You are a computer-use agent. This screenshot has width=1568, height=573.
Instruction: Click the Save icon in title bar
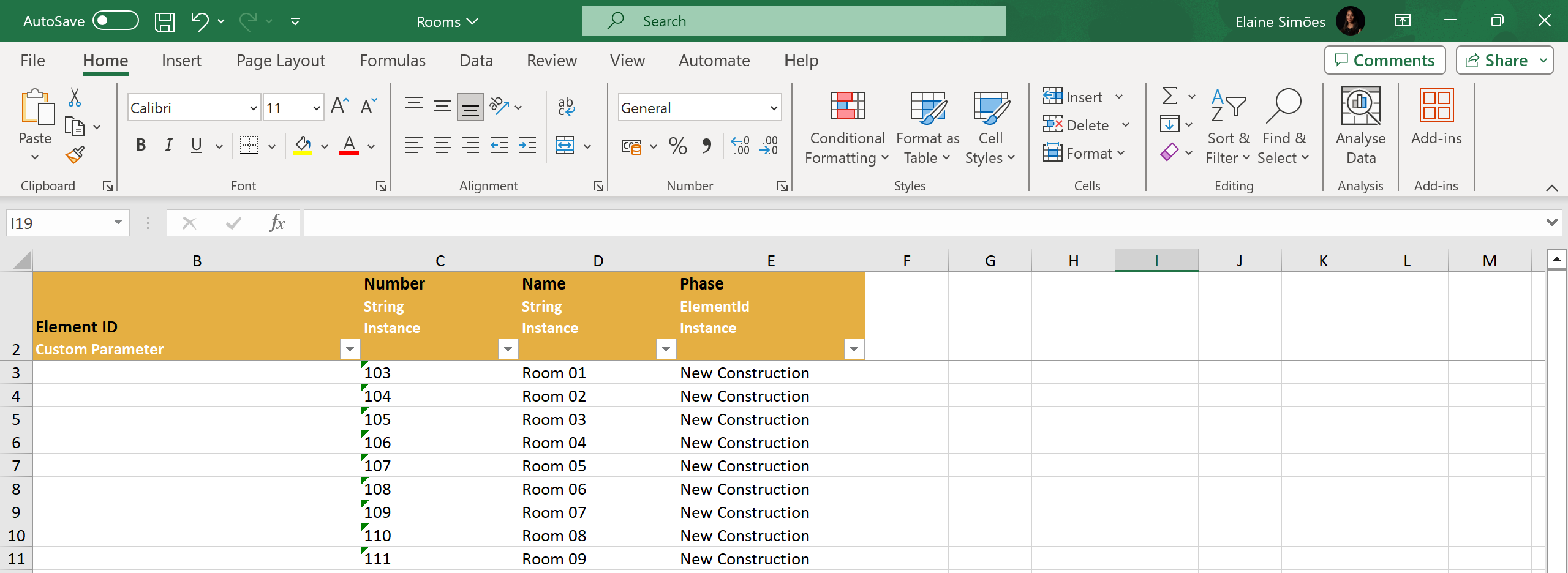(164, 22)
